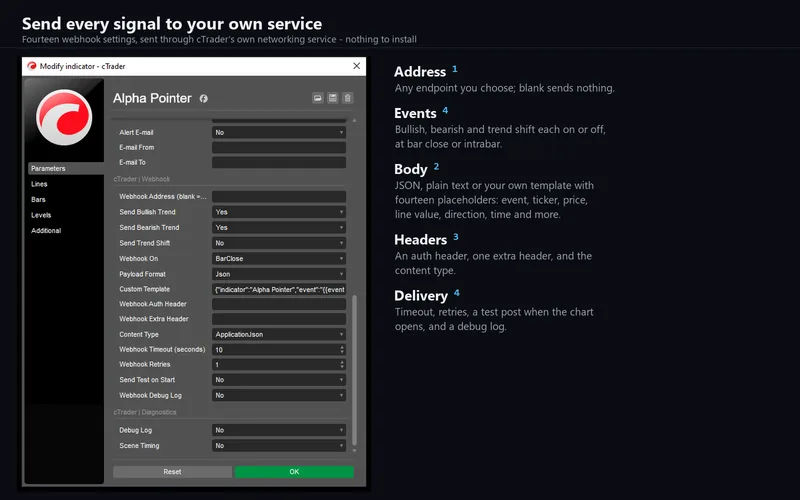
Task: Click the parameter list scroll up arrow
Action: coord(354,120)
